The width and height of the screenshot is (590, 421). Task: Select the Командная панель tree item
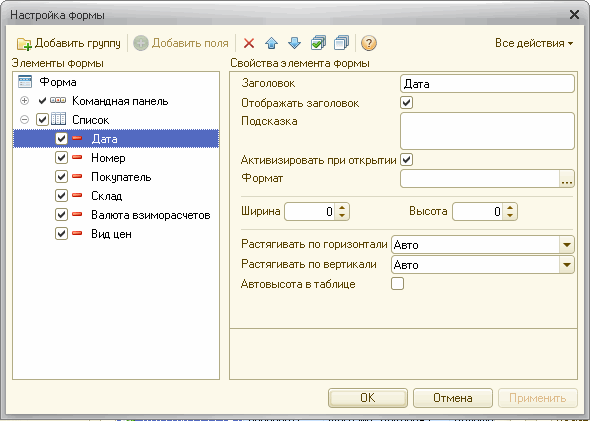click(x=120, y=101)
